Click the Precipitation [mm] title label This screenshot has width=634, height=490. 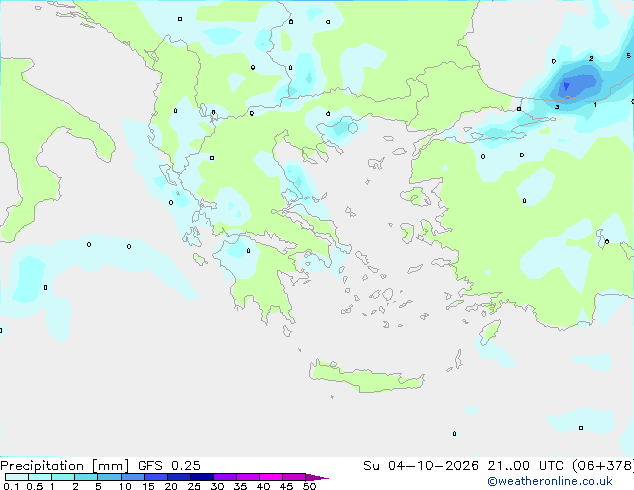pyautogui.click(x=65, y=466)
